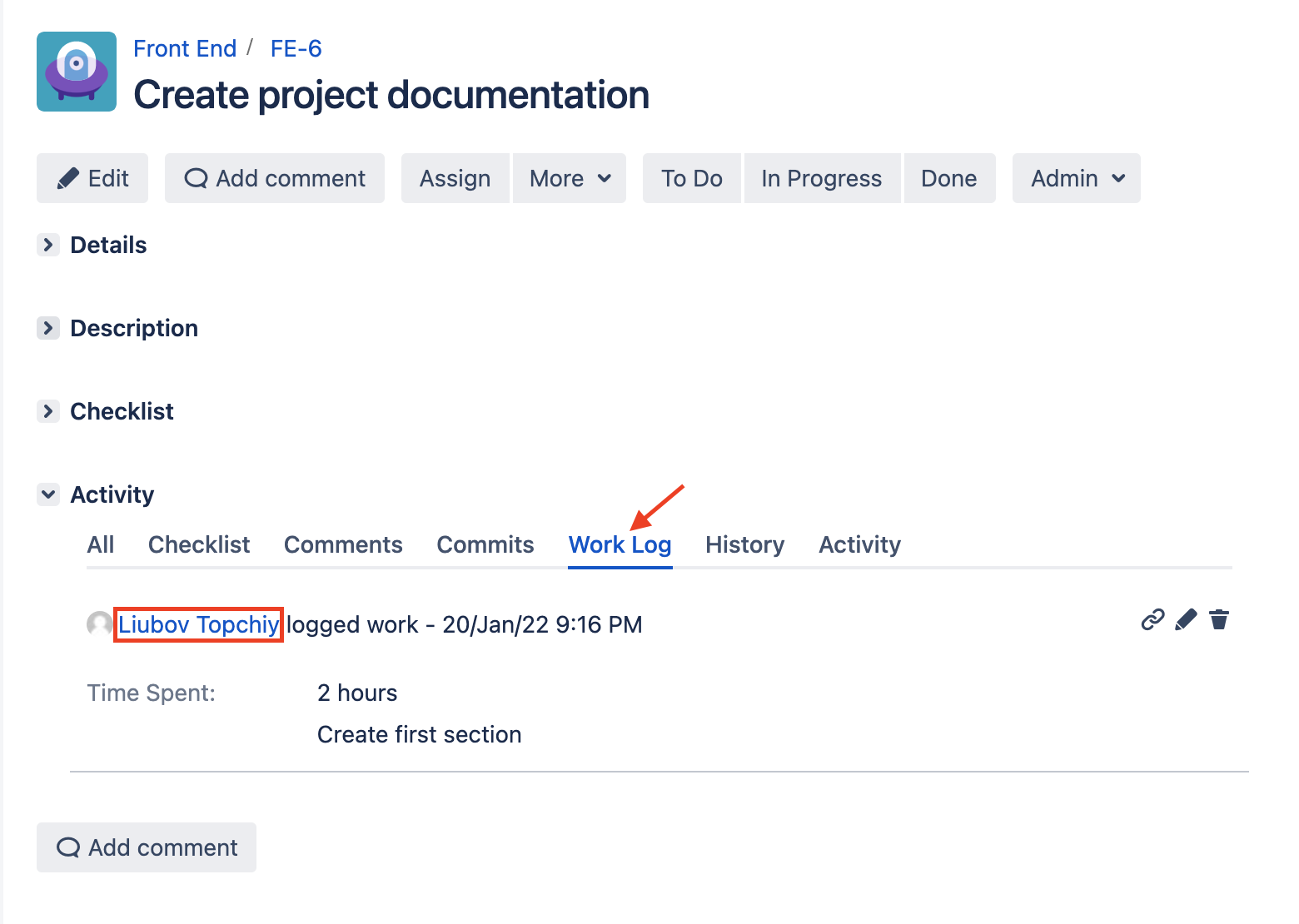The image size is (1299, 924).
Task: Click the bottom Add comment button
Action: pos(147,847)
